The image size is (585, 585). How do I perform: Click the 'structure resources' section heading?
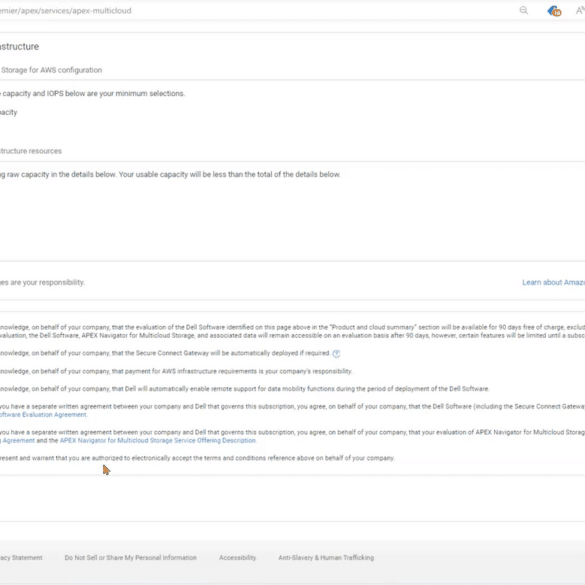[31, 151]
